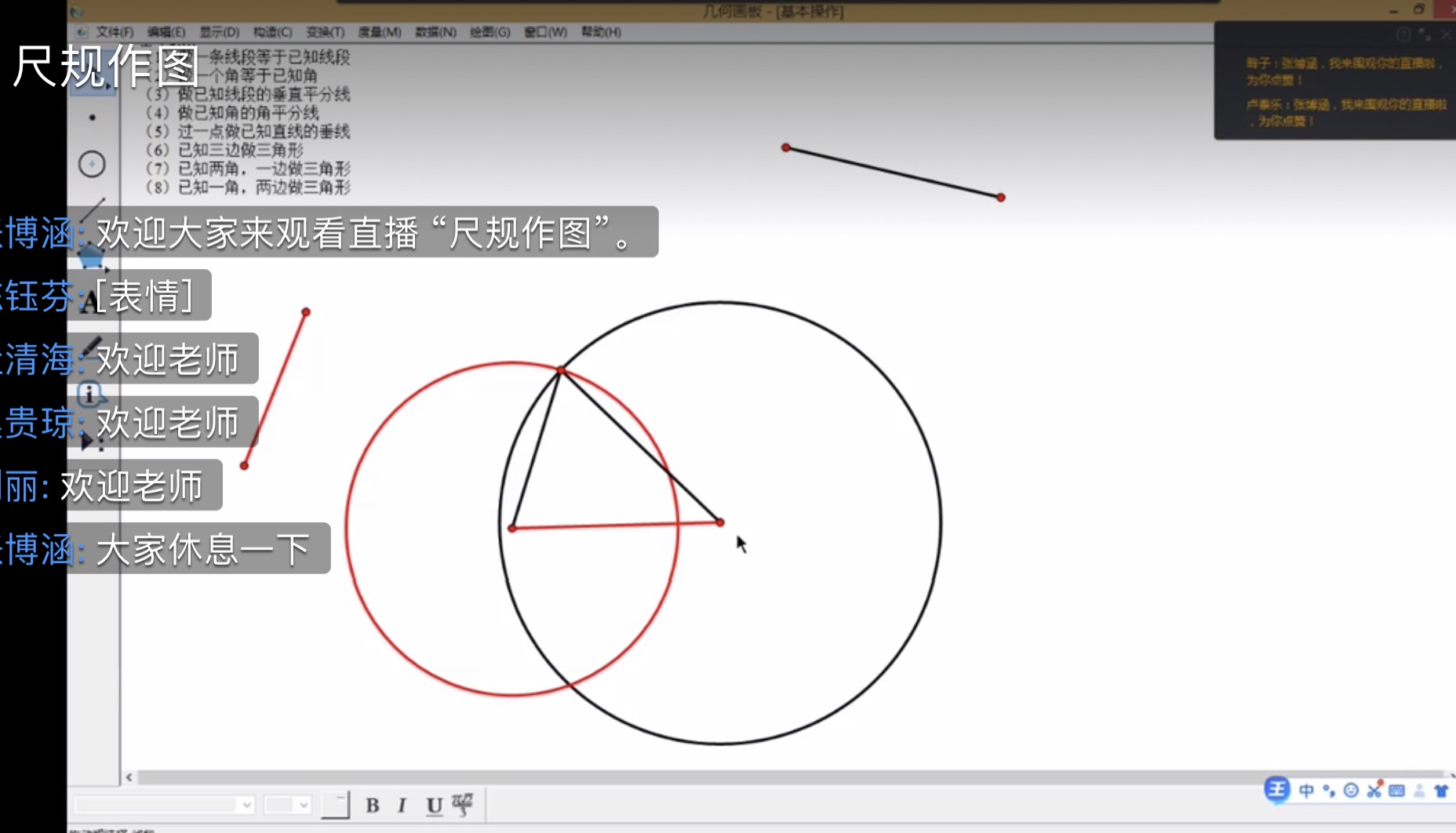The width and height of the screenshot is (1456, 833).
Task: Open the 数据(N) menu
Action: tap(435, 32)
